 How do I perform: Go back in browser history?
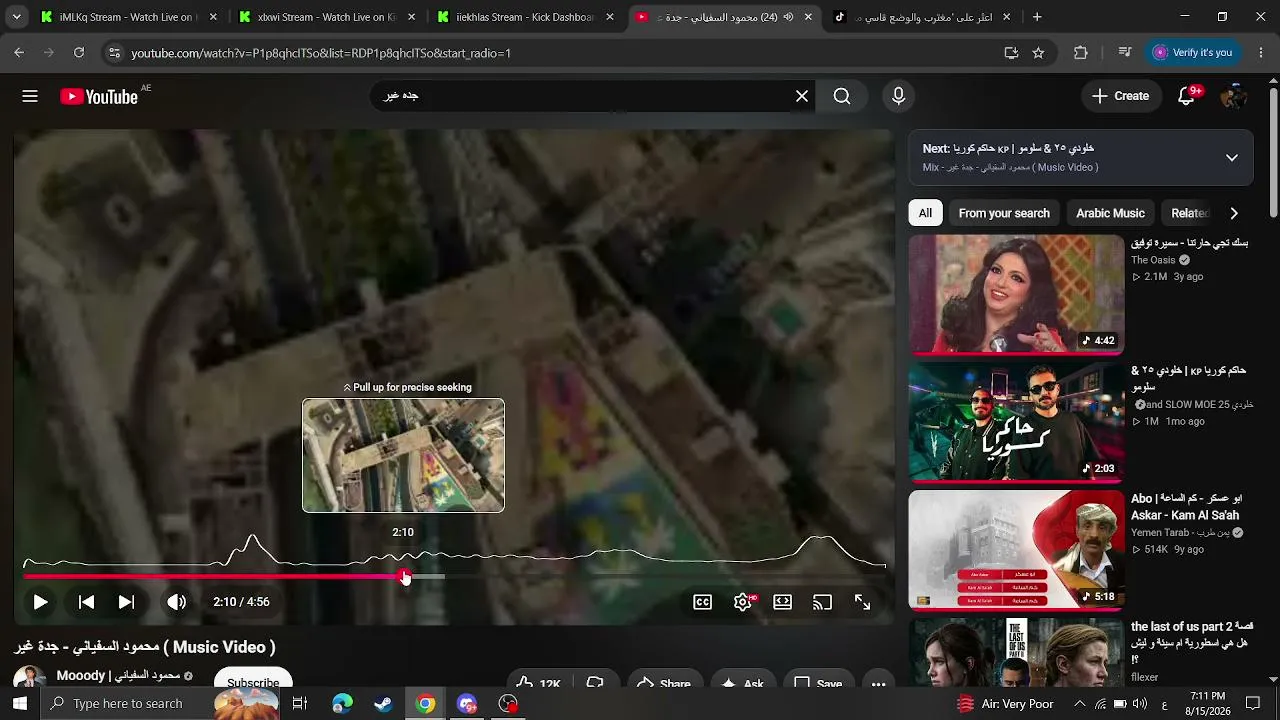pyautogui.click(x=19, y=53)
